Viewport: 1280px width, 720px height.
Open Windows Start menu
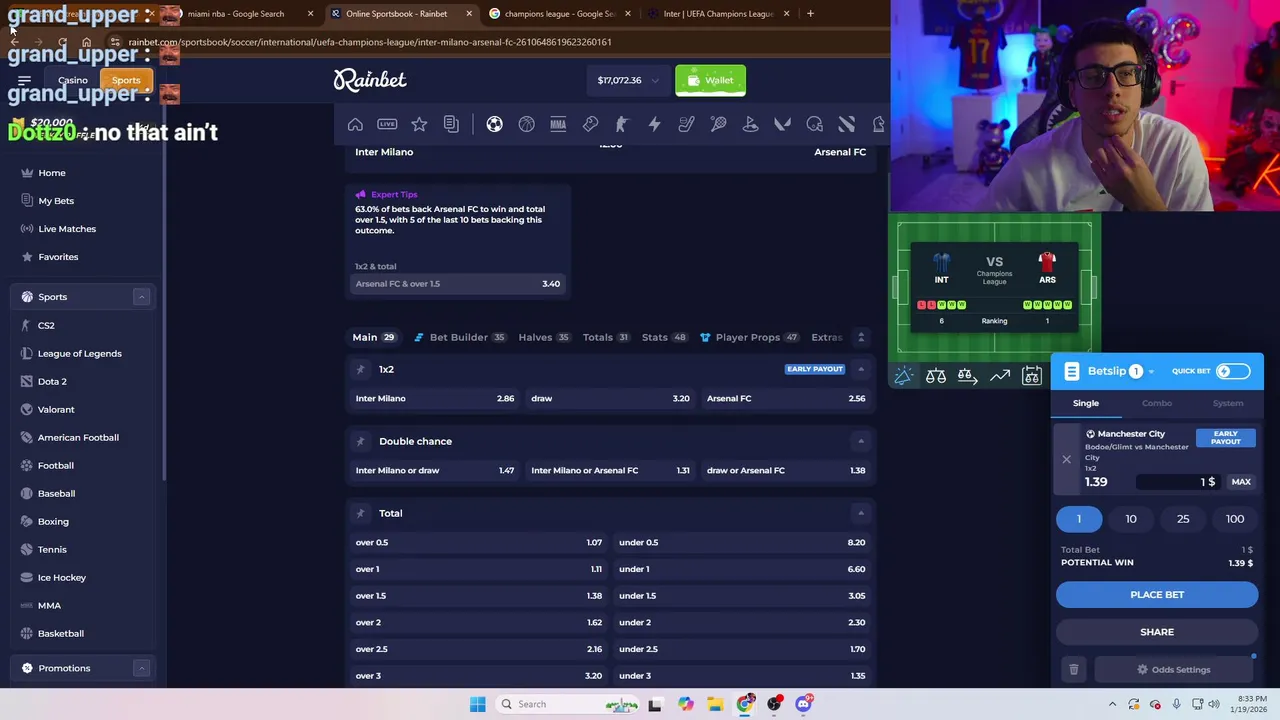[477, 704]
